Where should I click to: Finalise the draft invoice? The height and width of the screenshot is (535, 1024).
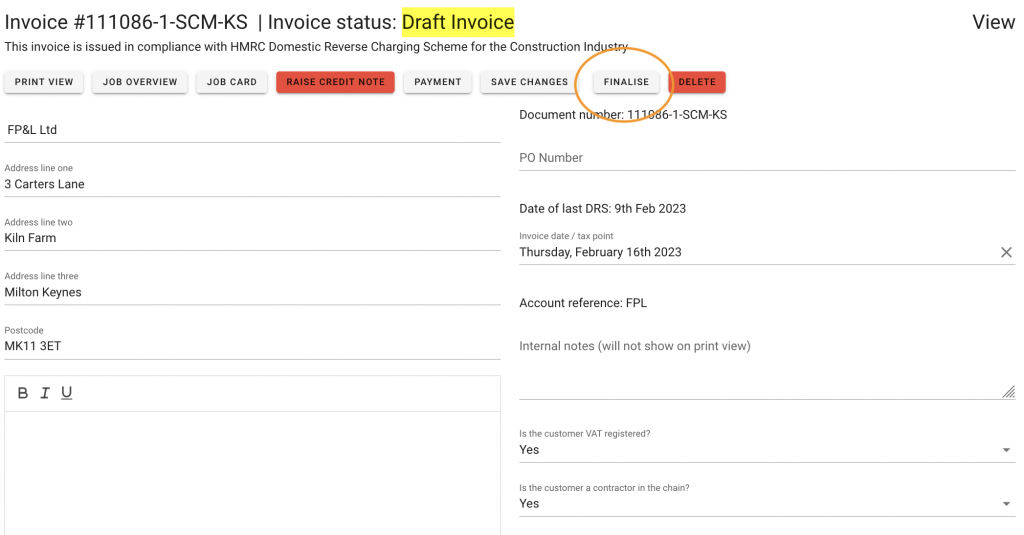click(x=626, y=82)
